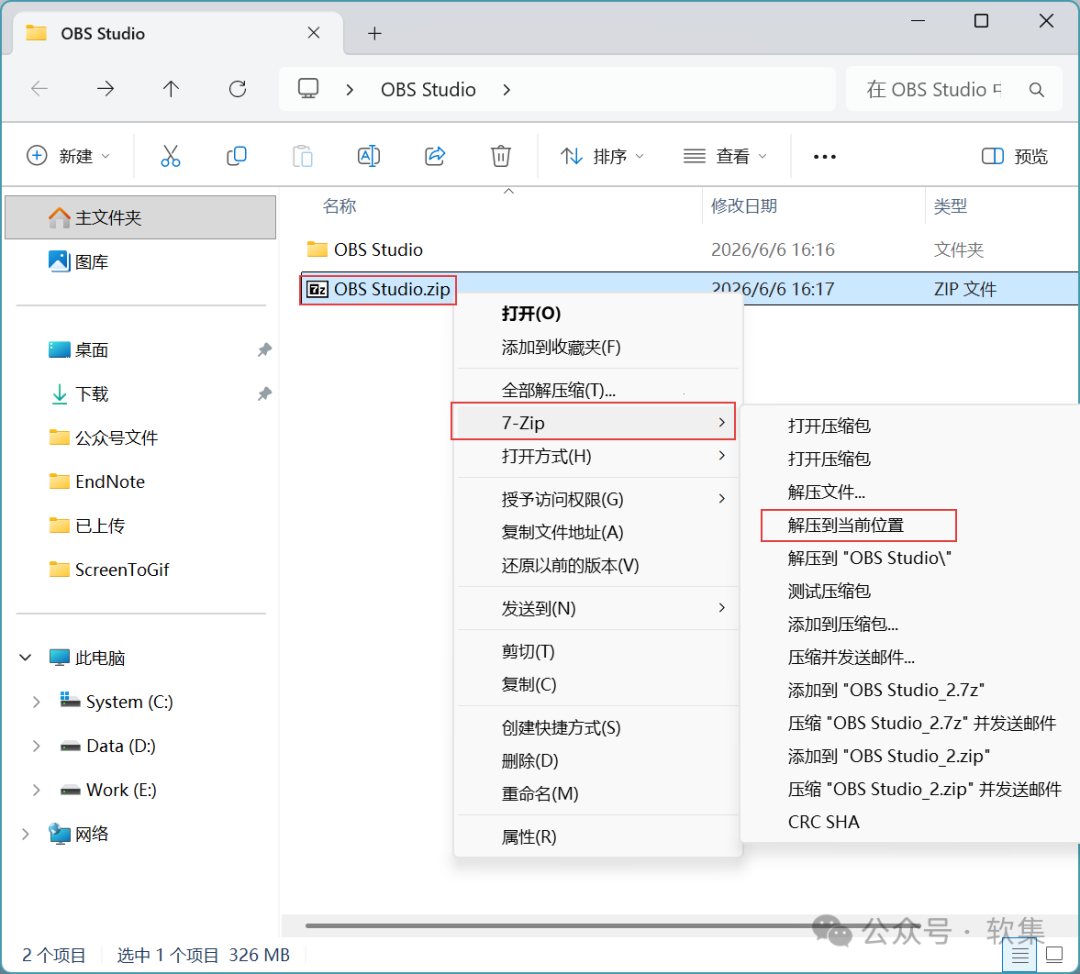This screenshot has width=1080, height=974.
Task: Choose 添加到收藏夹(F)
Action: coord(597,347)
